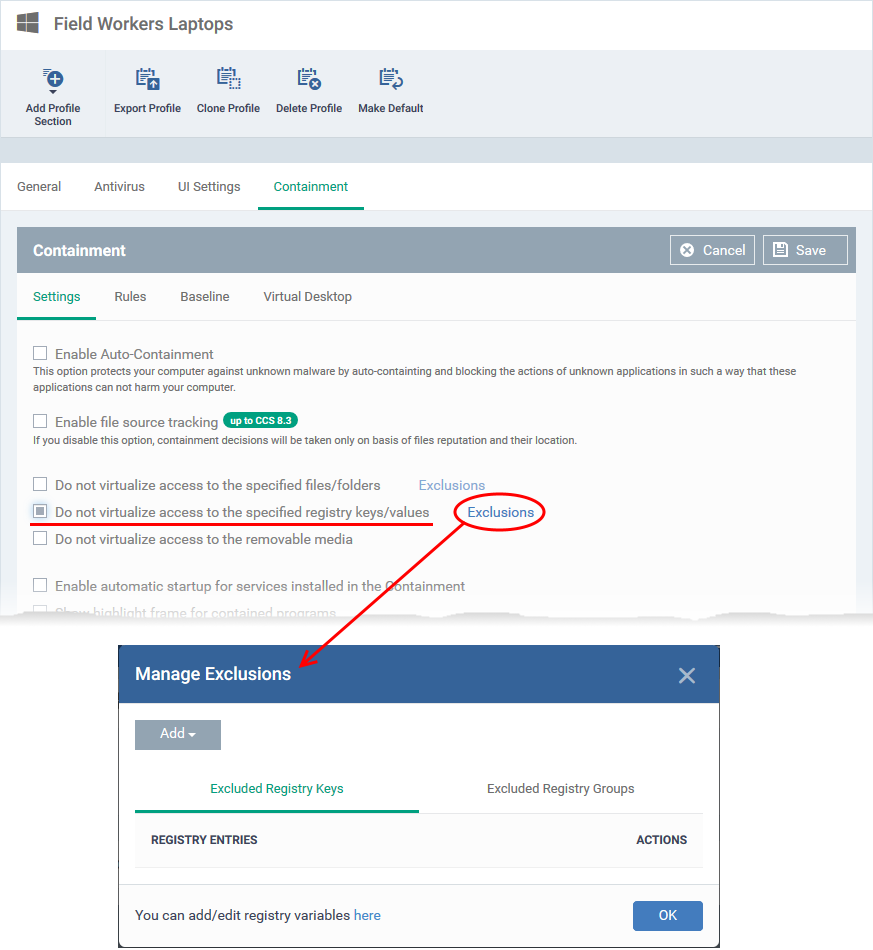Select the Excluded Registry Keys tab
The width and height of the screenshot is (873, 950).
click(277, 788)
